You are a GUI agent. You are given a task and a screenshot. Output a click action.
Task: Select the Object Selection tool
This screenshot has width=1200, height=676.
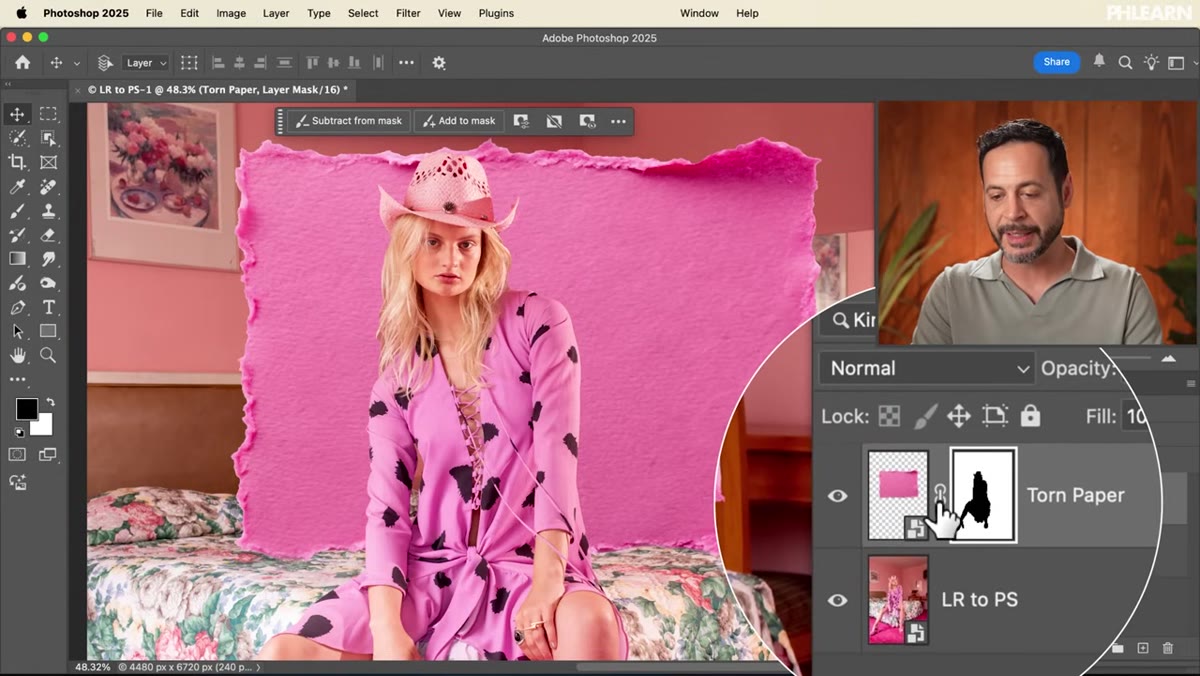click(48, 138)
